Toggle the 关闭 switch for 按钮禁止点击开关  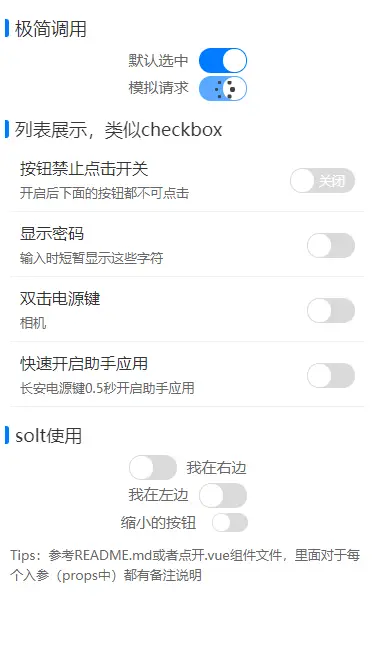[322, 181]
